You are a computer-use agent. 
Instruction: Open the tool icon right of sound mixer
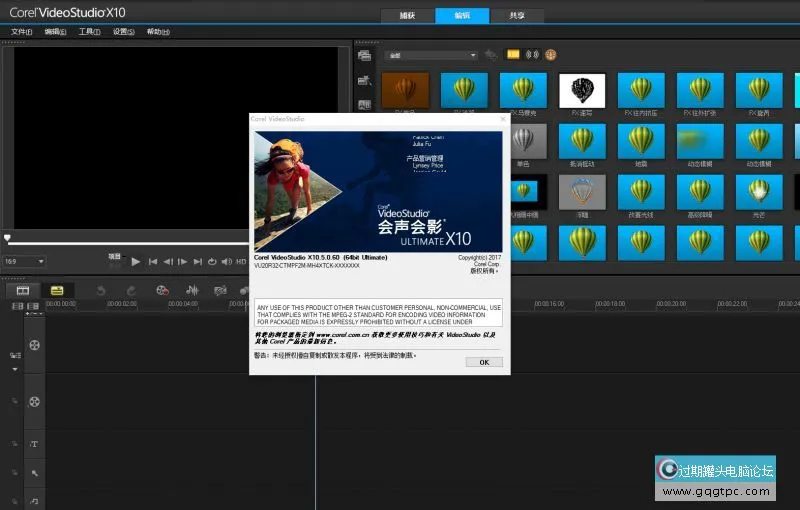[220, 291]
